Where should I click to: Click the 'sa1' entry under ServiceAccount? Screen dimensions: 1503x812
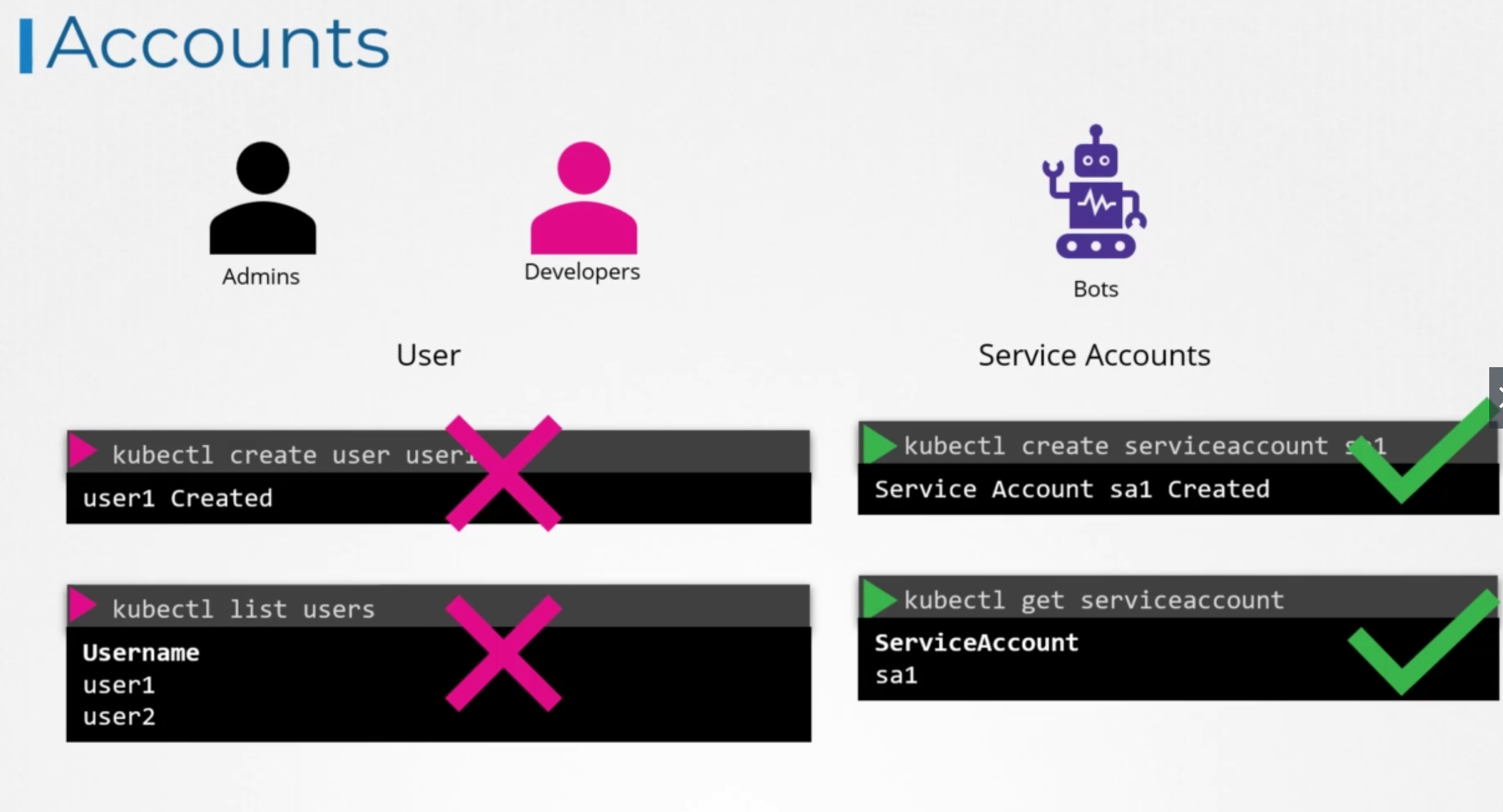896,675
